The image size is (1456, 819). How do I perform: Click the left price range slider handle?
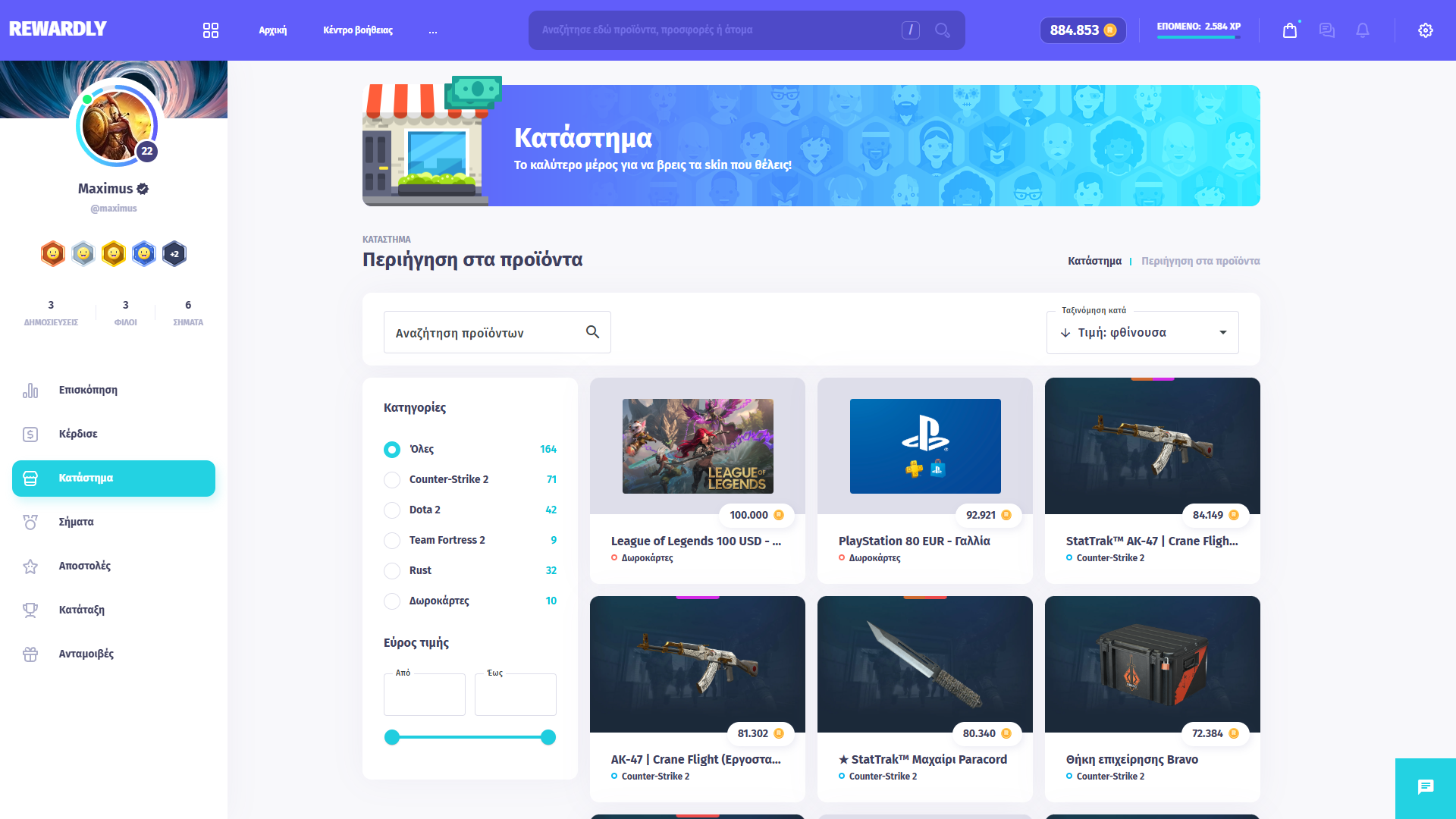pyautogui.click(x=392, y=737)
